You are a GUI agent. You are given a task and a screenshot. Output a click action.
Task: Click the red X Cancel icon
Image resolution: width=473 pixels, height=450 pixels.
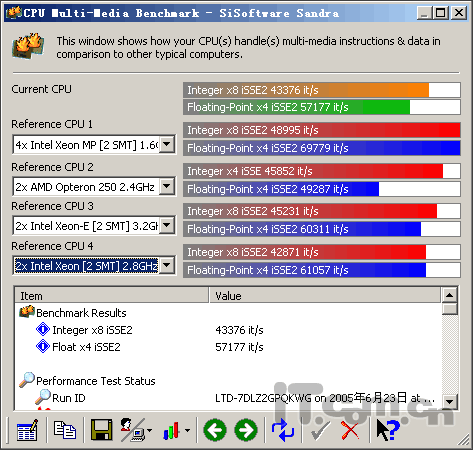click(x=350, y=431)
